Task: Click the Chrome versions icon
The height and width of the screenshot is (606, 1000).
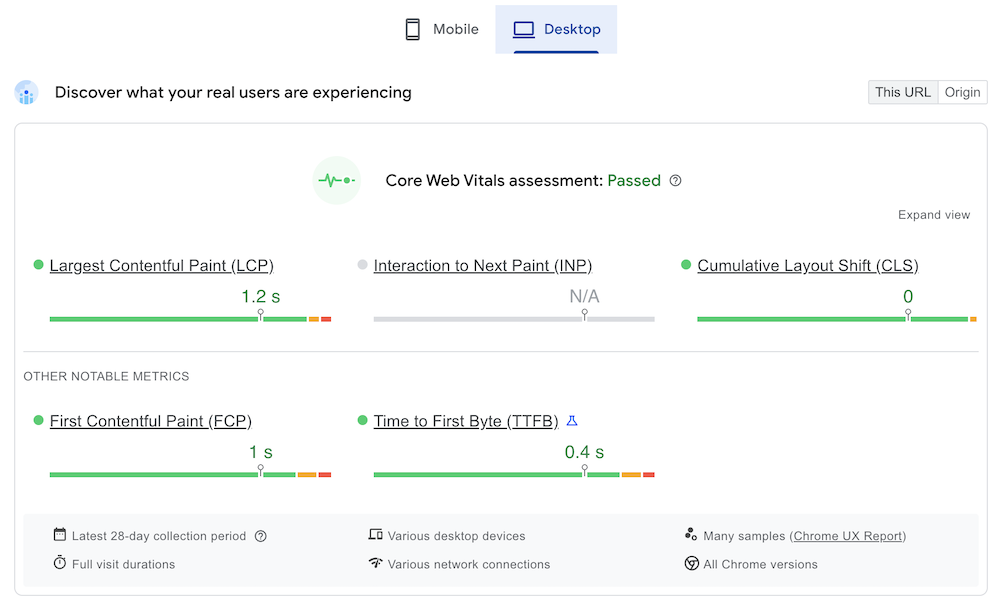Action: click(x=690, y=564)
